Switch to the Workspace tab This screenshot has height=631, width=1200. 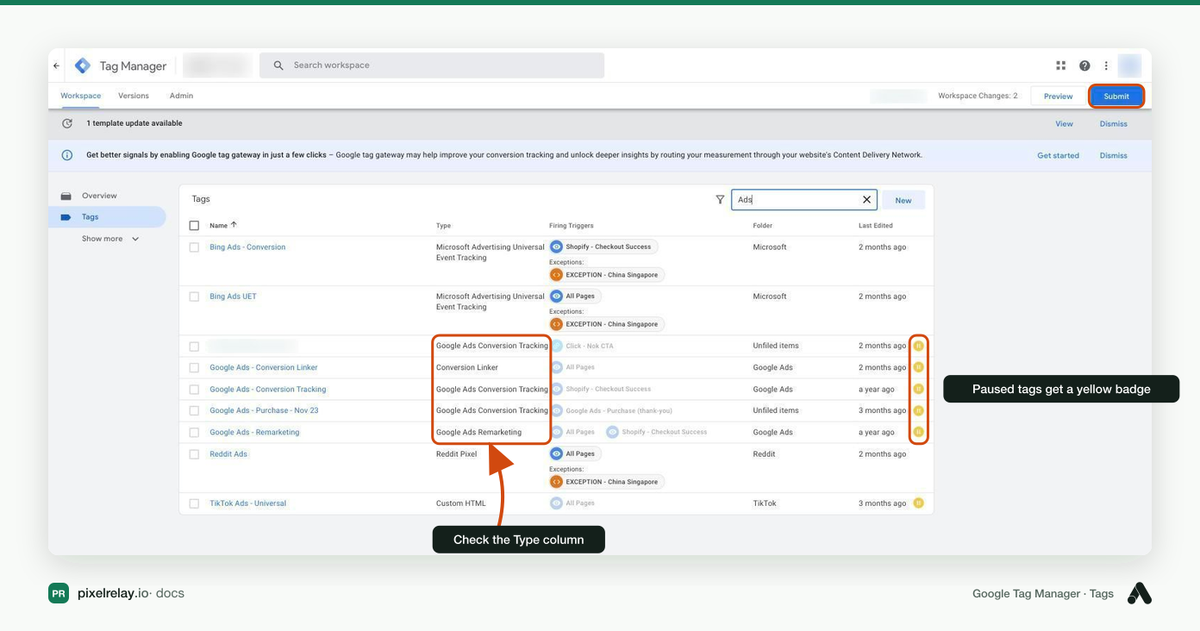(x=80, y=96)
